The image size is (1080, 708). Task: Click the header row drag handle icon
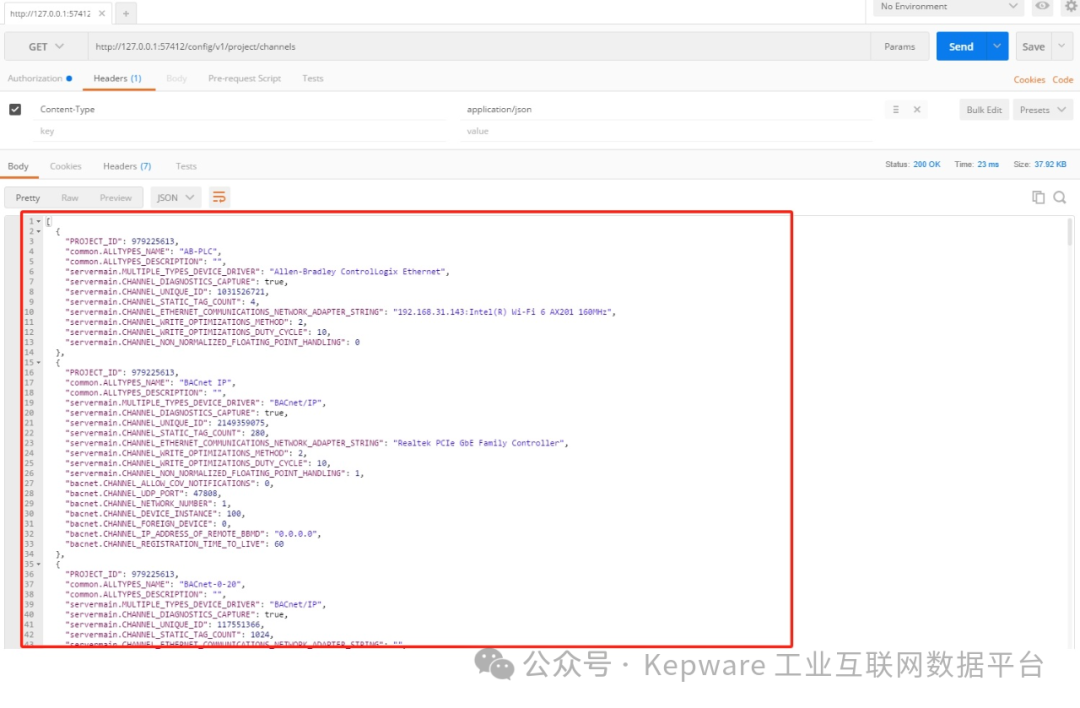895,110
